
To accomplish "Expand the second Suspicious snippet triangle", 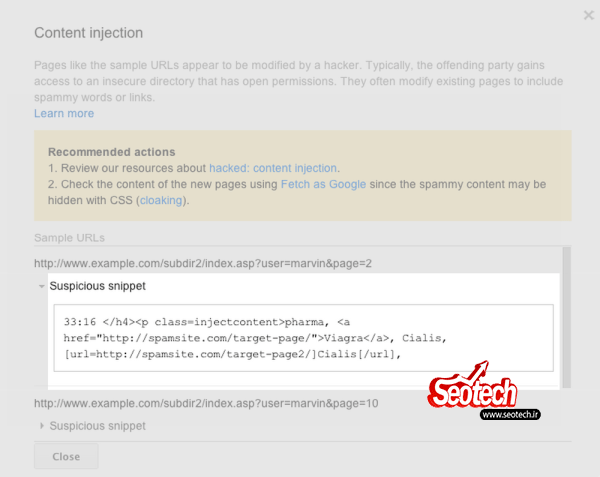I will 42,426.
